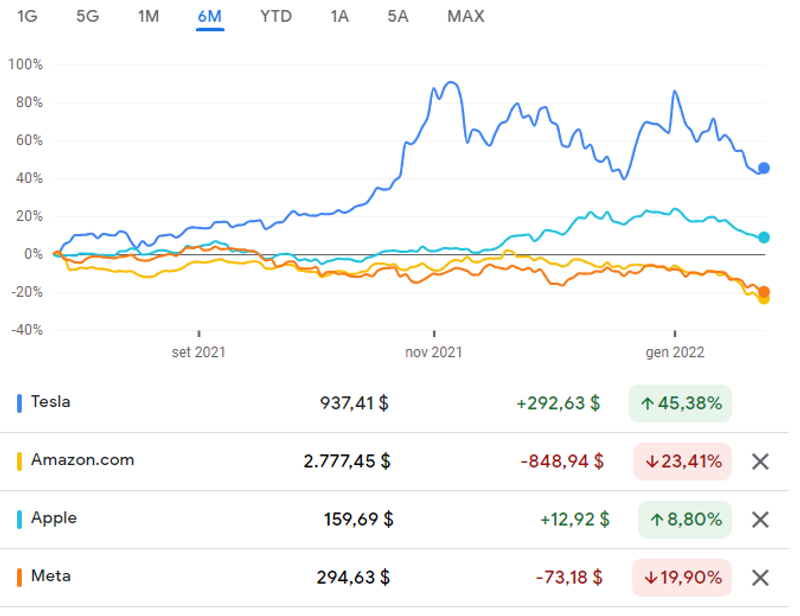Click the set 2021 axis label

[x=198, y=352]
